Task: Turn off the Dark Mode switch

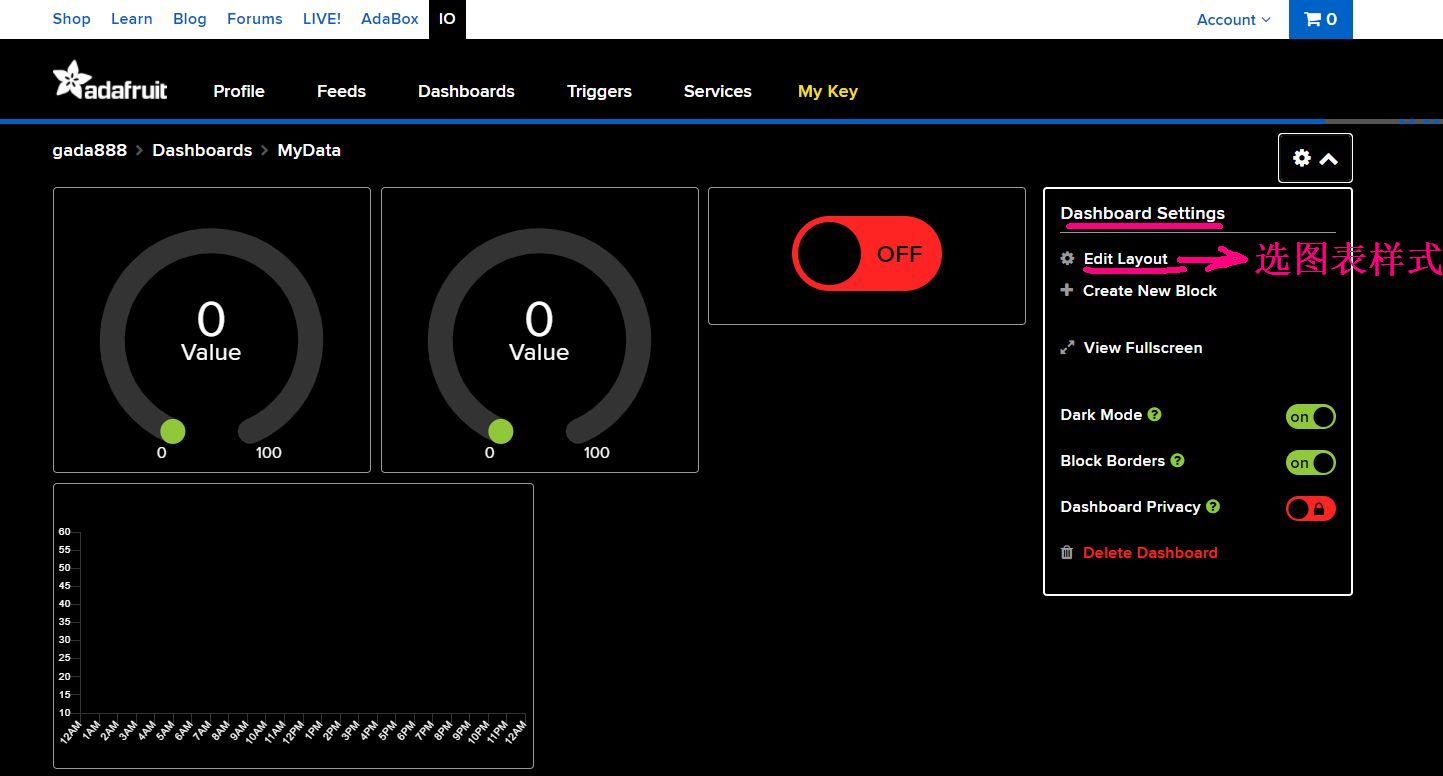Action: click(1310, 417)
